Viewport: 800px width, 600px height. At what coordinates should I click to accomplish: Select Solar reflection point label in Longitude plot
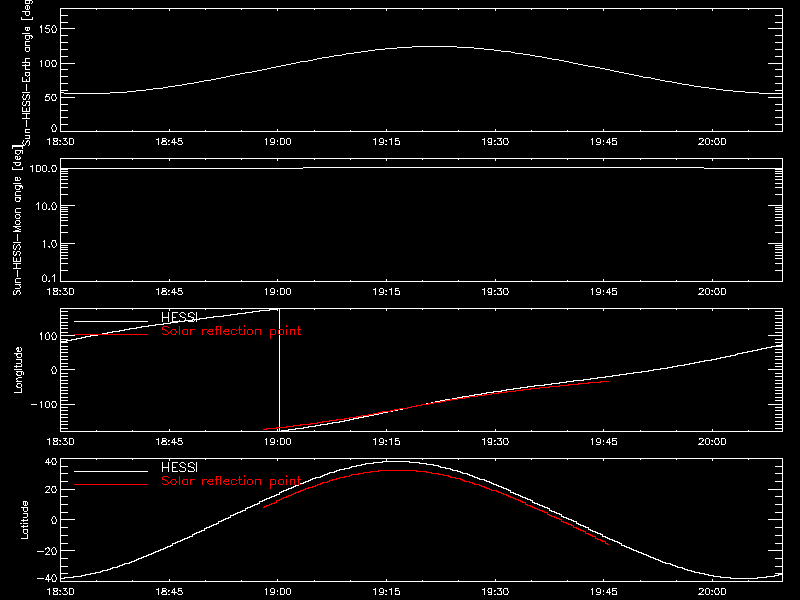[231, 331]
